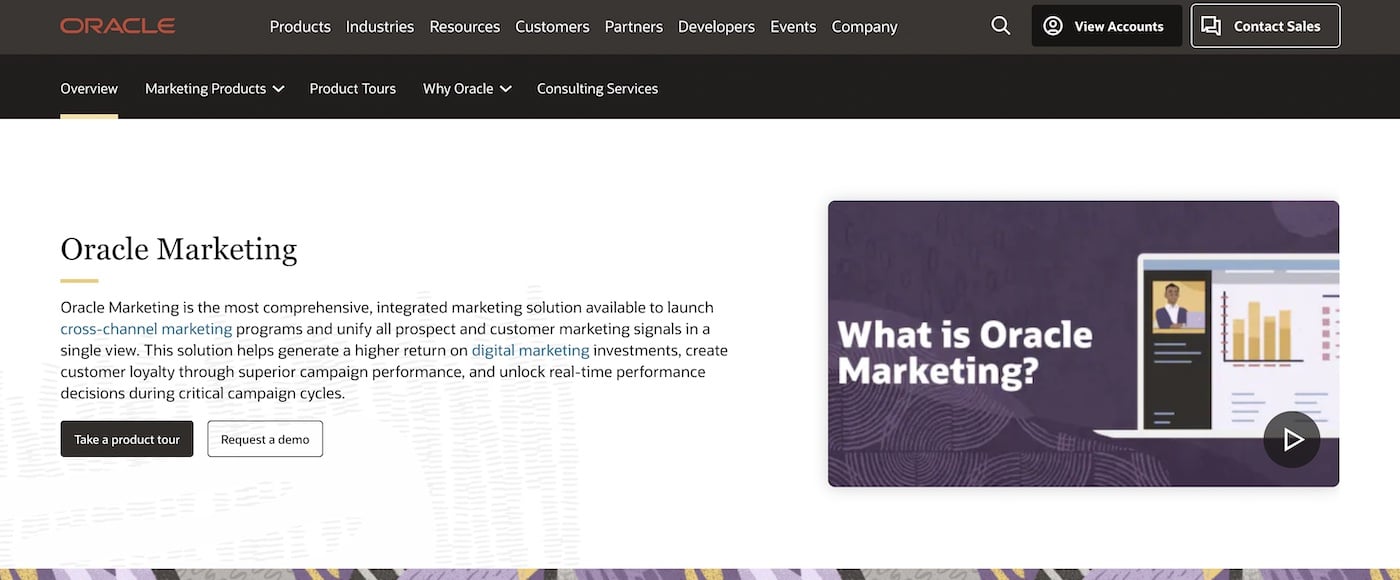1400x580 pixels.
Task: Open the Developers menu
Action: tap(716, 26)
